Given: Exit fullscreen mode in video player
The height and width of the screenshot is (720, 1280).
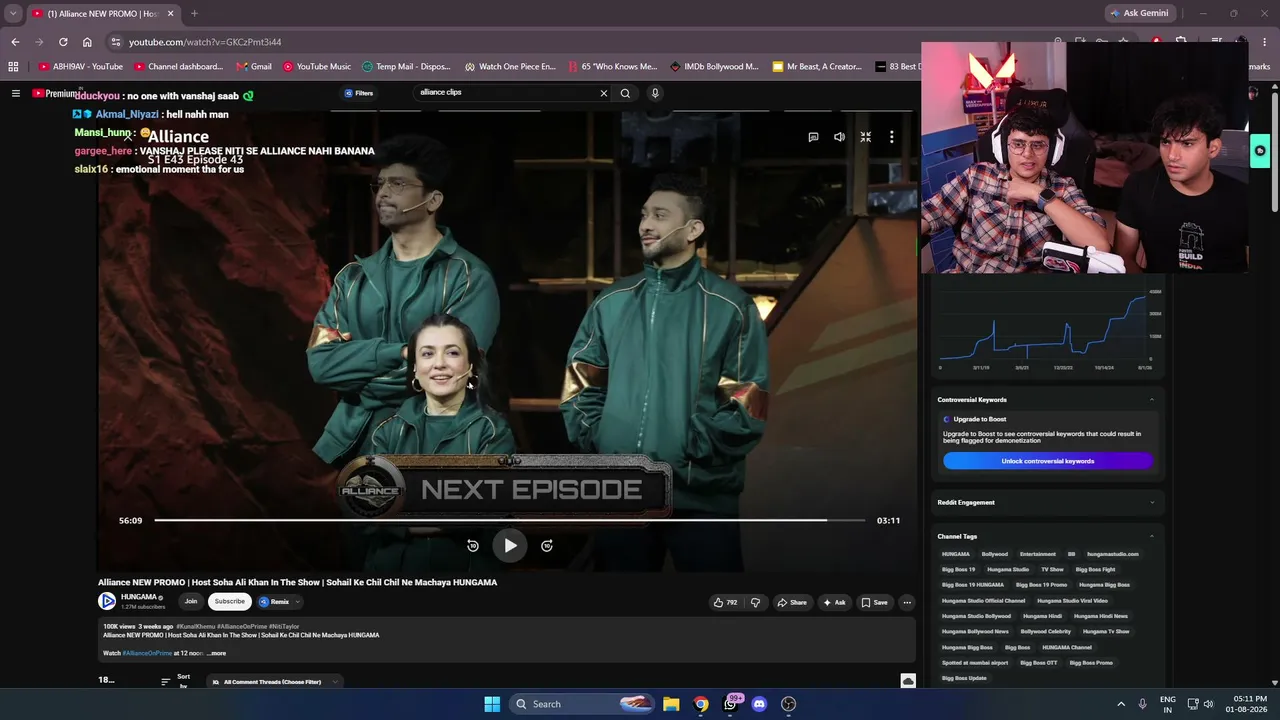Looking at the screenshot, I should coord(865,137).
